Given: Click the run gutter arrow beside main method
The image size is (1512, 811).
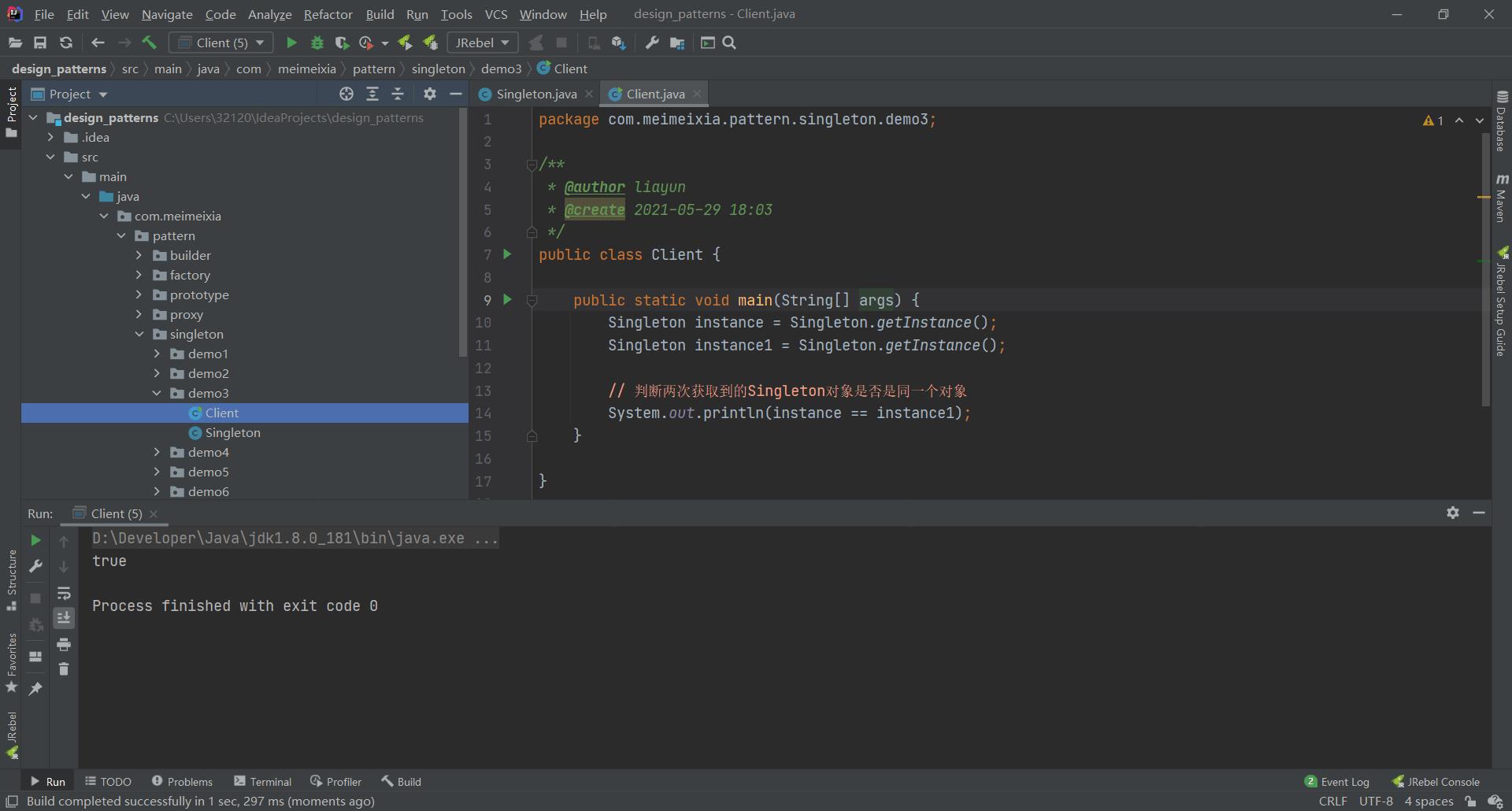Looking at the screenshot, I should pos(507,299).
